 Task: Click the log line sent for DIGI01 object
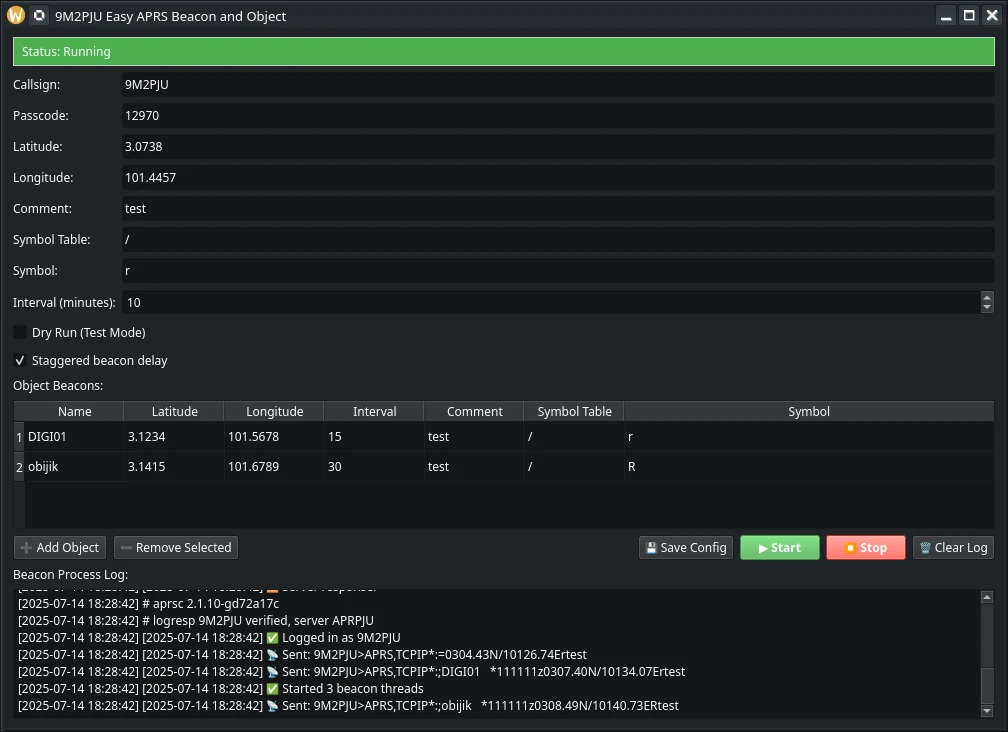(352, 672)
